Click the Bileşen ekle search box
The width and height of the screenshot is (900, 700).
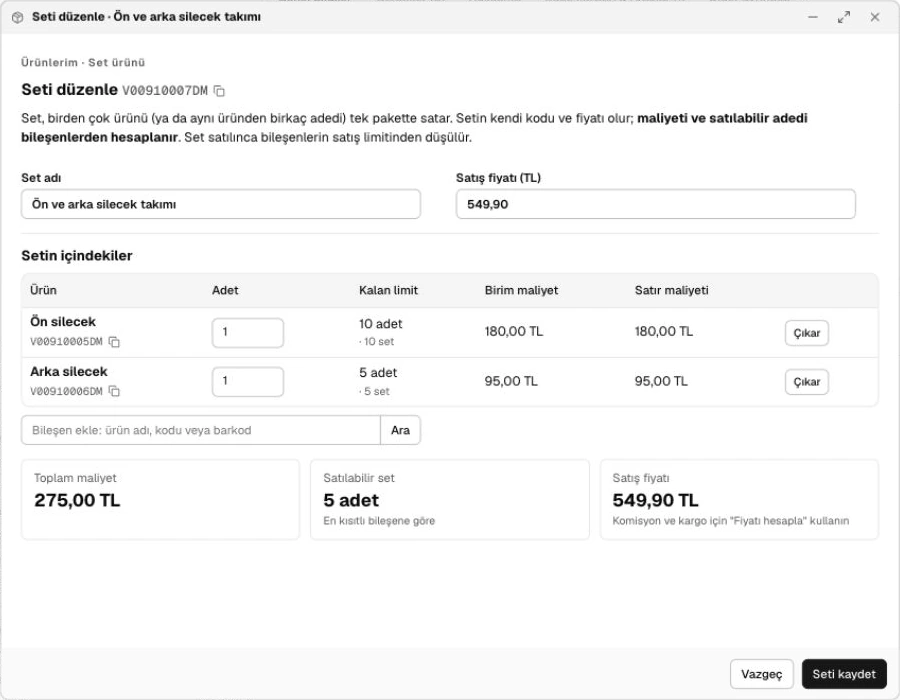tap(201, 430)
